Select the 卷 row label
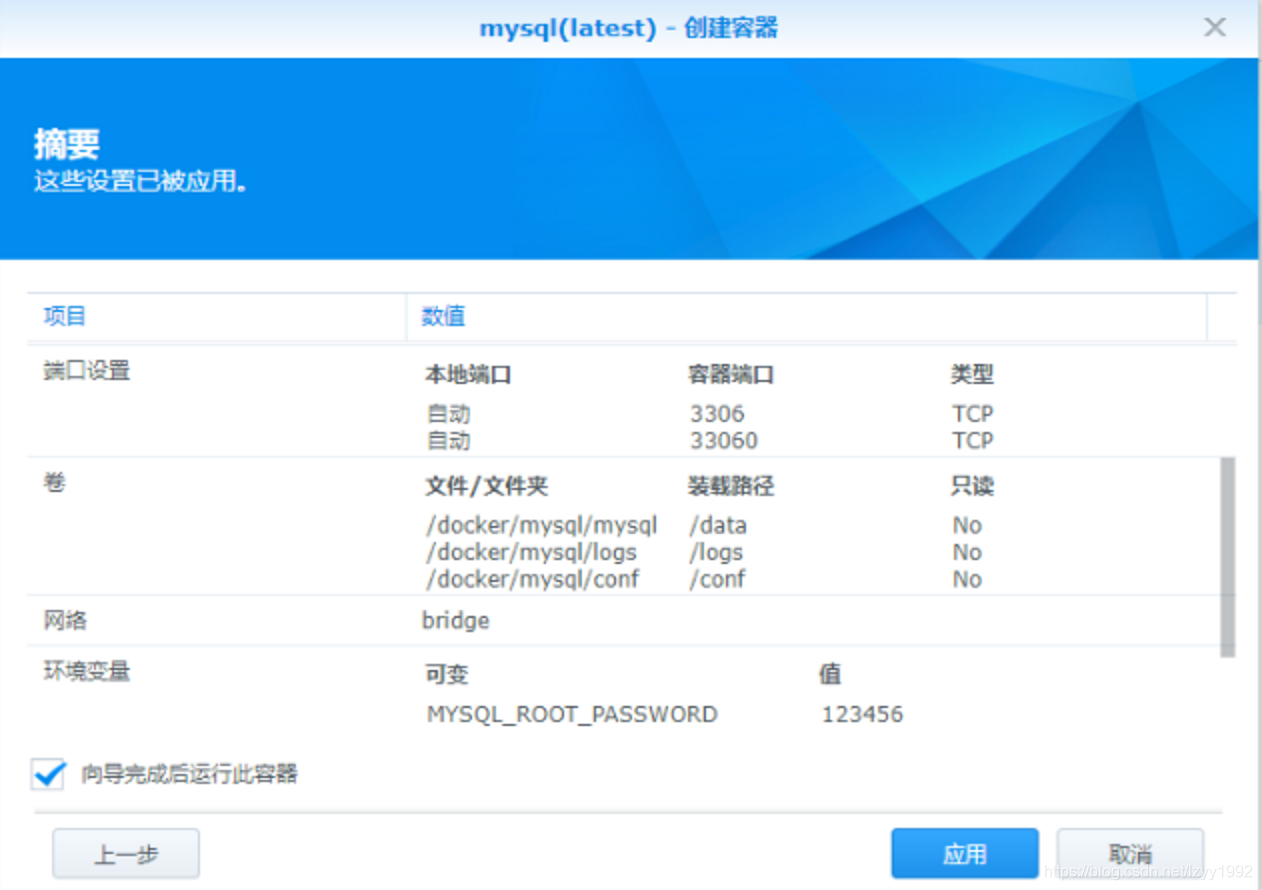The image size is (1262, 890). [x=54, y=482]
